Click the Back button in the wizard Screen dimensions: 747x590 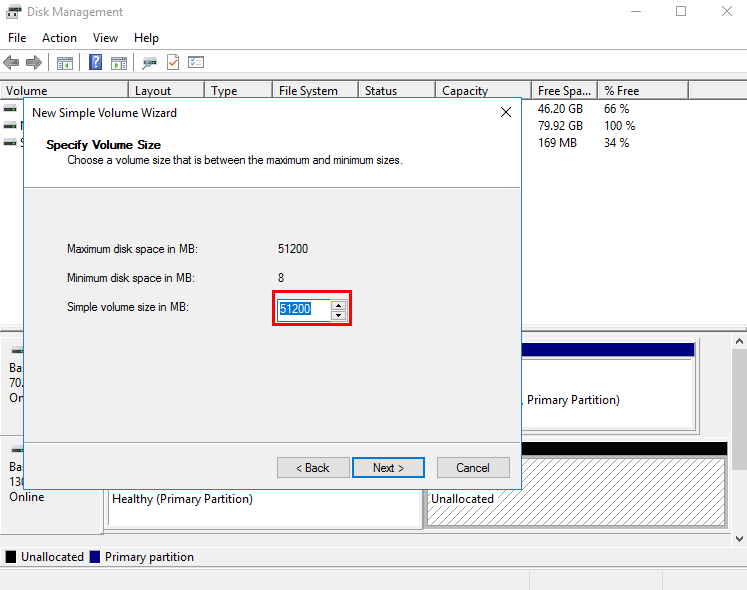click(313, 468)
